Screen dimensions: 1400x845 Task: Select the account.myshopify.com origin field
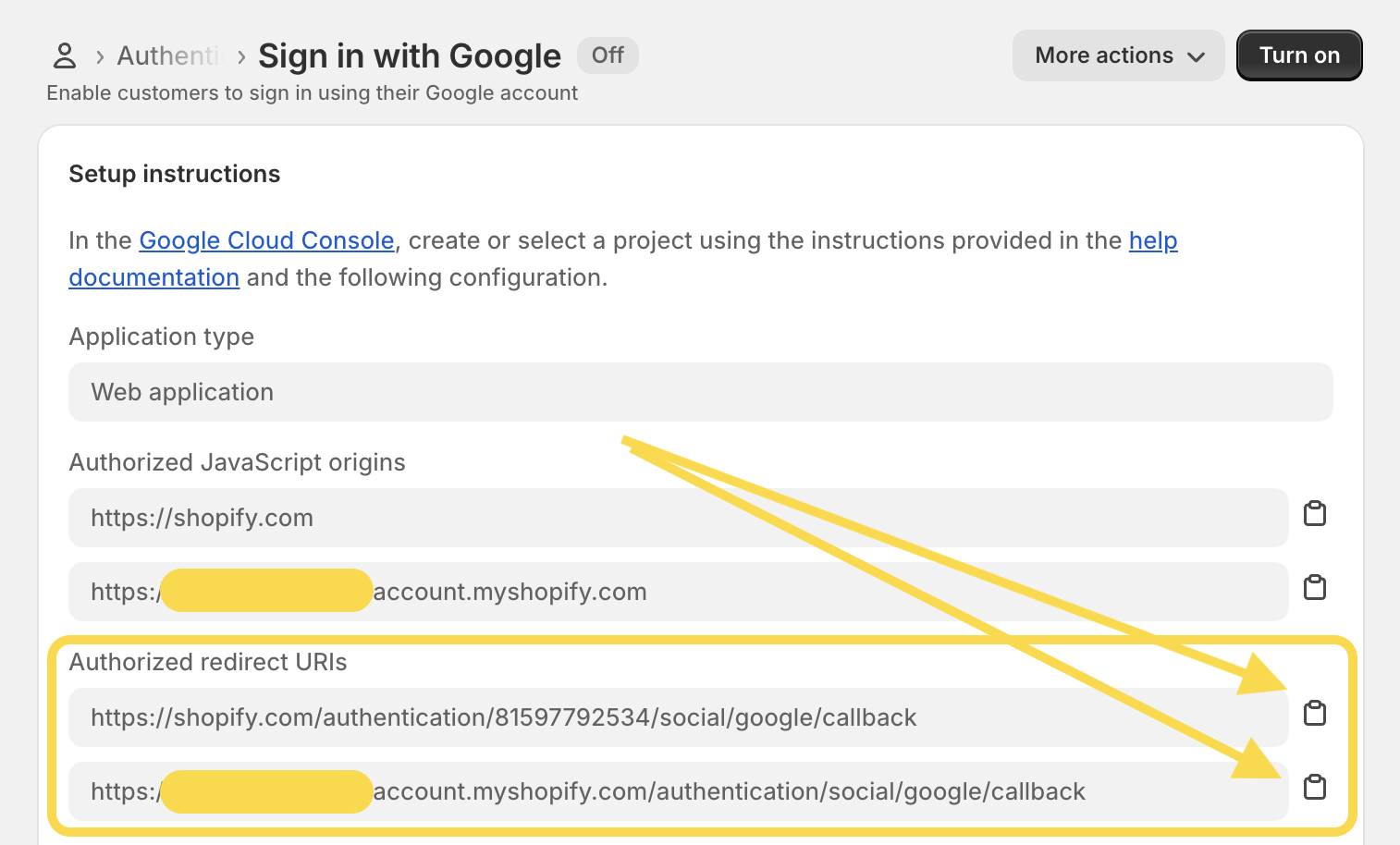tap(679, 592)
